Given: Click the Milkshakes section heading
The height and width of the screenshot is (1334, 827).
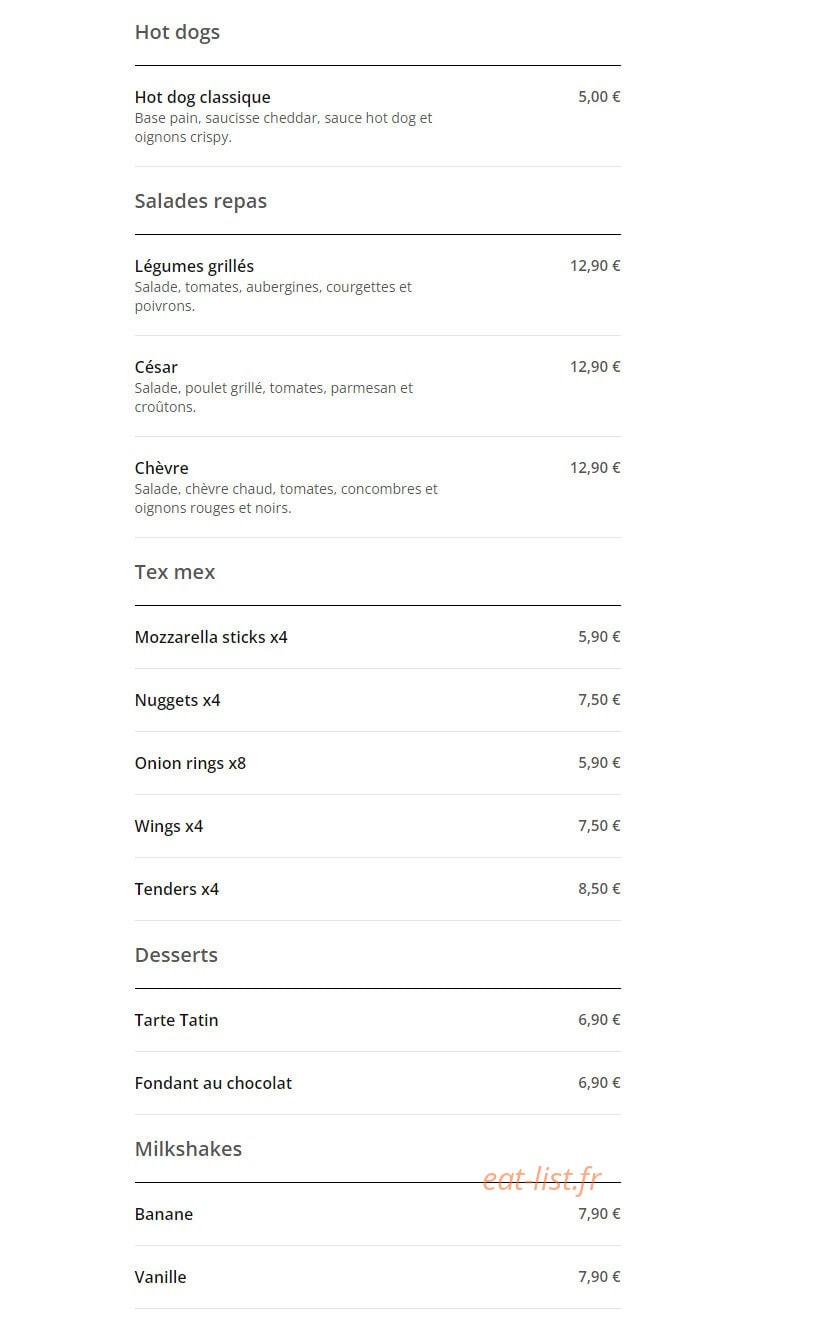Looking at the screenshot, I should [x=188, y=1149].
